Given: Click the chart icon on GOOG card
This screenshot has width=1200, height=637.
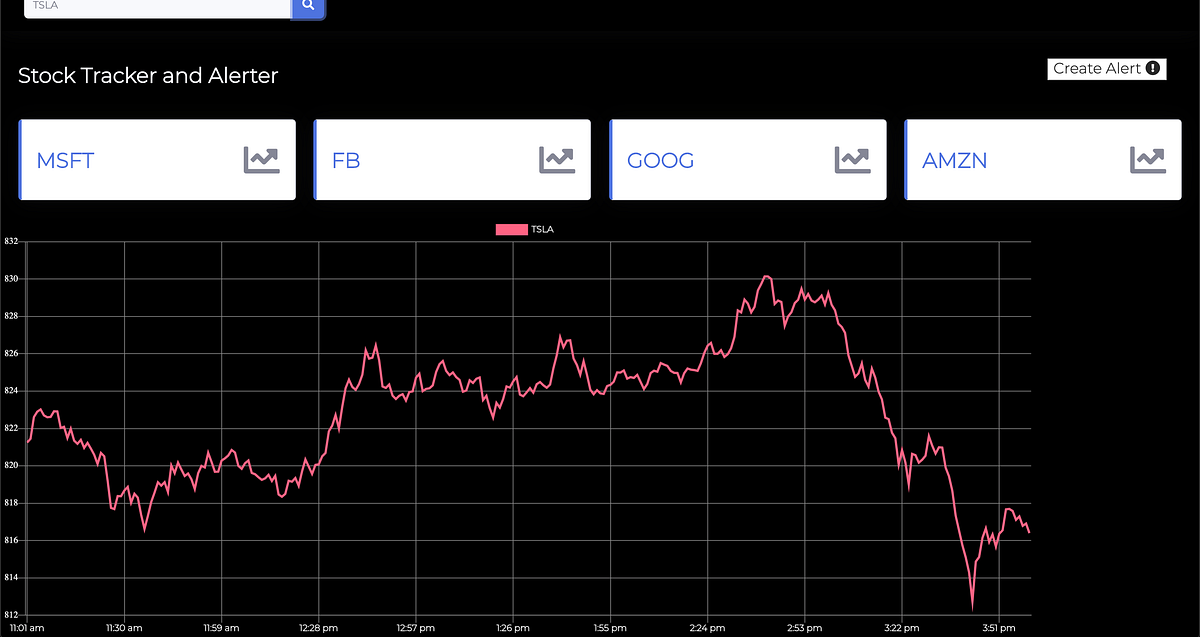Looking at the screenshot, I should (853, 160).
